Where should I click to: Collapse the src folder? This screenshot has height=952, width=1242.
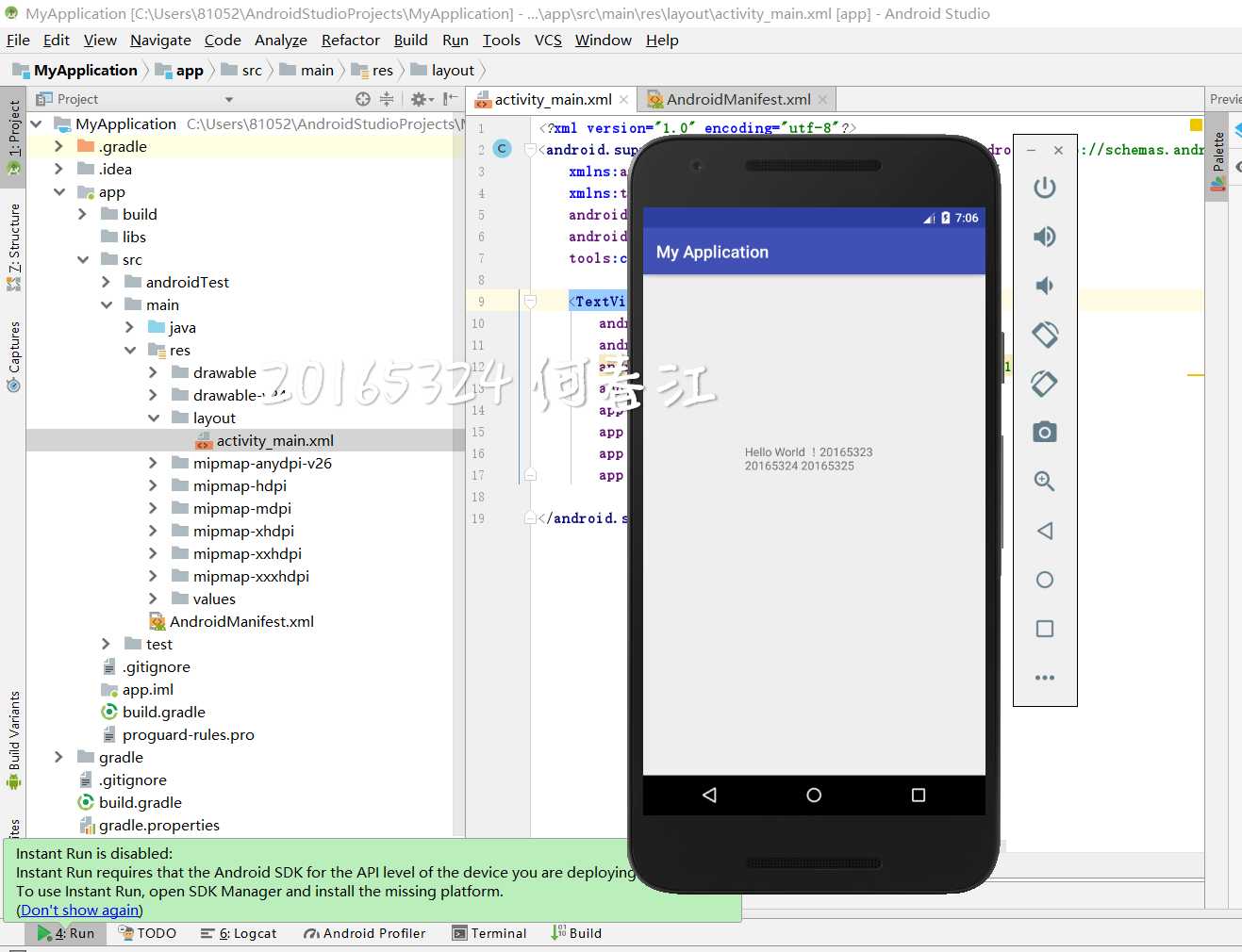[x=83, y=260]
